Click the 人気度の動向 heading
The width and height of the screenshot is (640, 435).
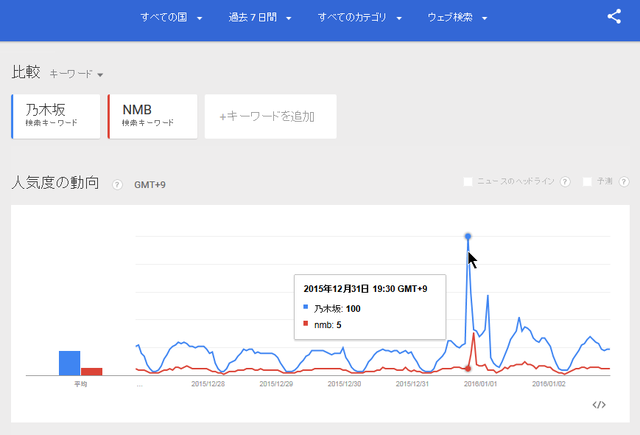click(55, 182)
